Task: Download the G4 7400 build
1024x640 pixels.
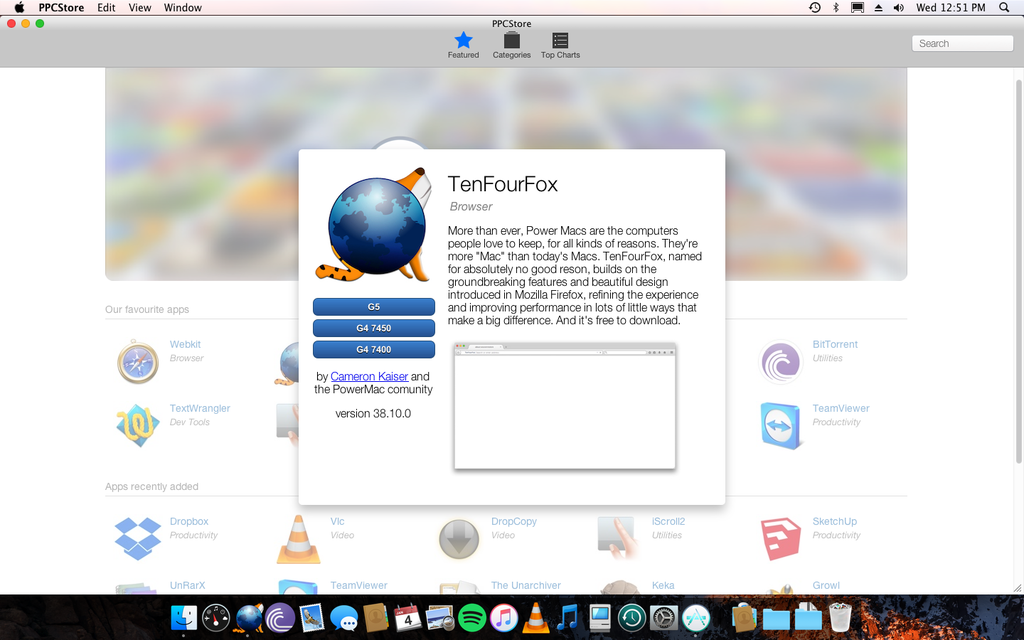Action: (x=374, y=349)
